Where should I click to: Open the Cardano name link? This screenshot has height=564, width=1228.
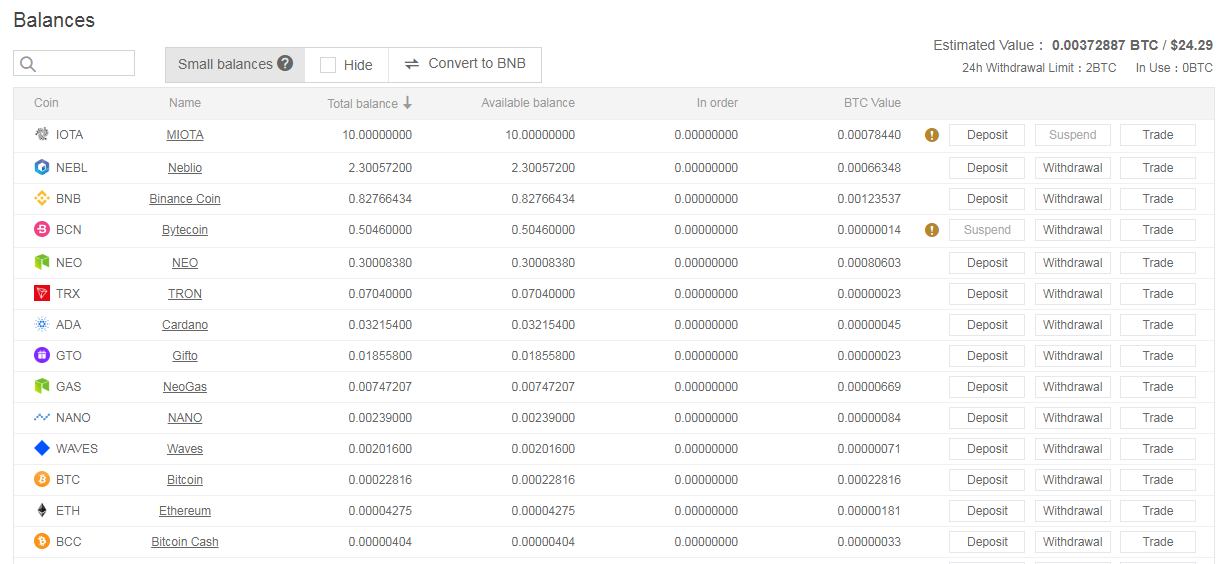pos(185,325)
